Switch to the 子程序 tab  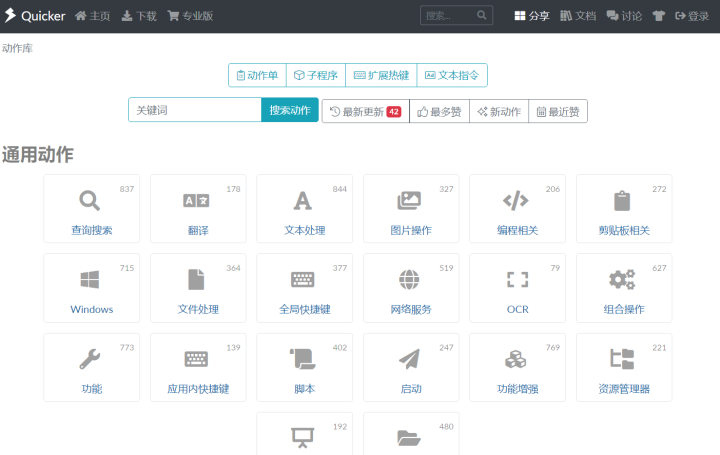point(316,75)
